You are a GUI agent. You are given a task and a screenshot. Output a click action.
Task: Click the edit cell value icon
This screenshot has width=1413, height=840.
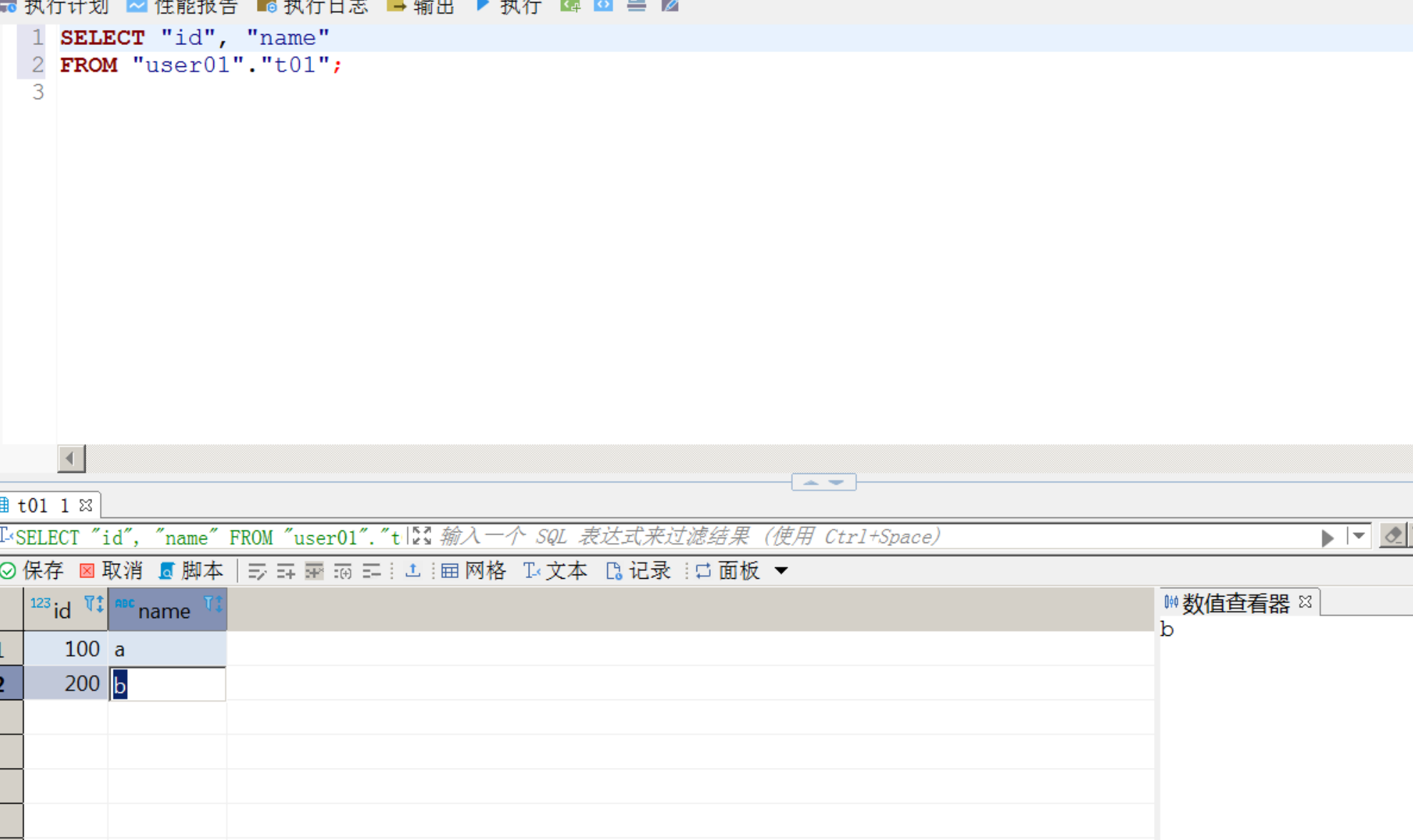point(257,571)
